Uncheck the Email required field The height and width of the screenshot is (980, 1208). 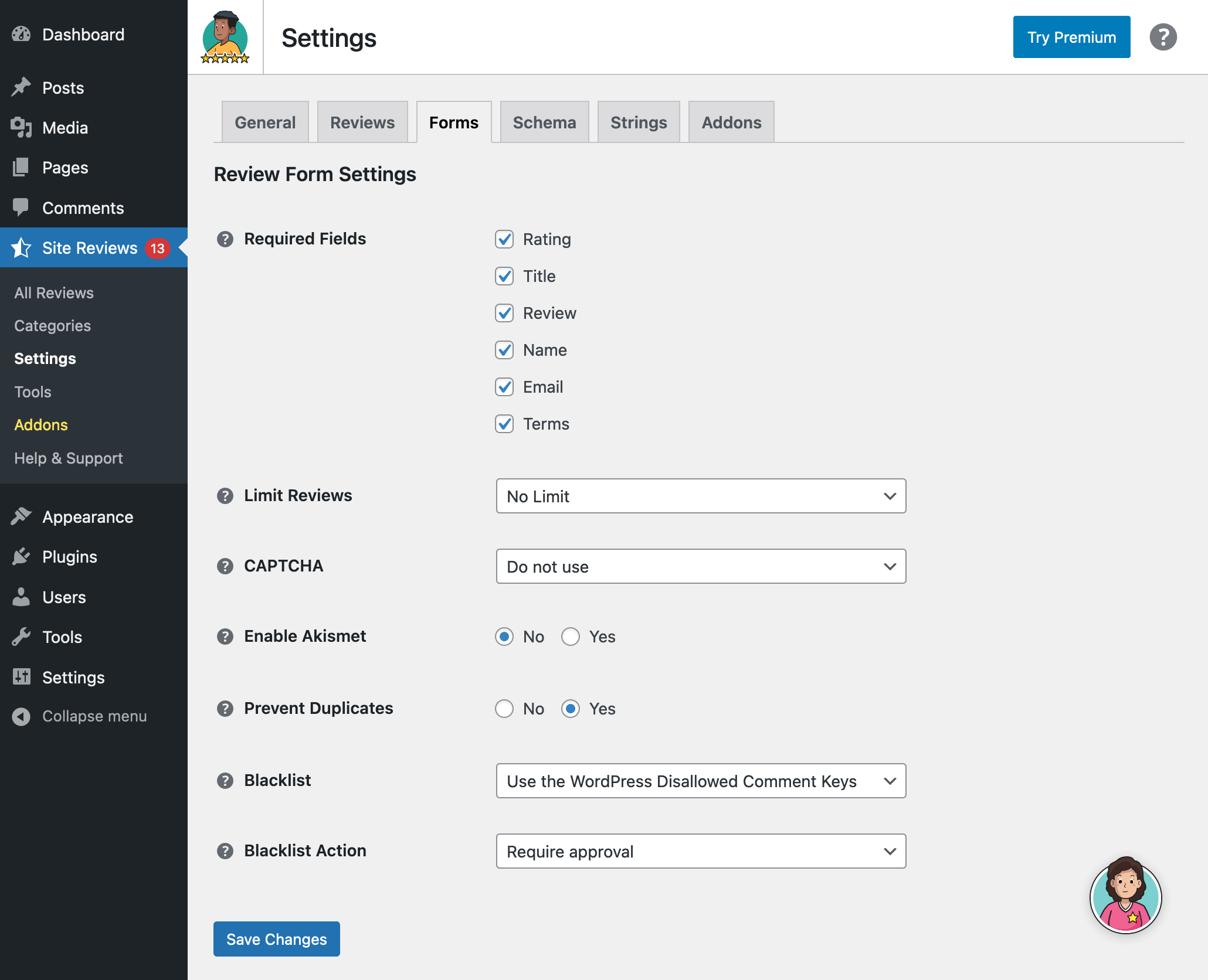(x=504, y=387)
